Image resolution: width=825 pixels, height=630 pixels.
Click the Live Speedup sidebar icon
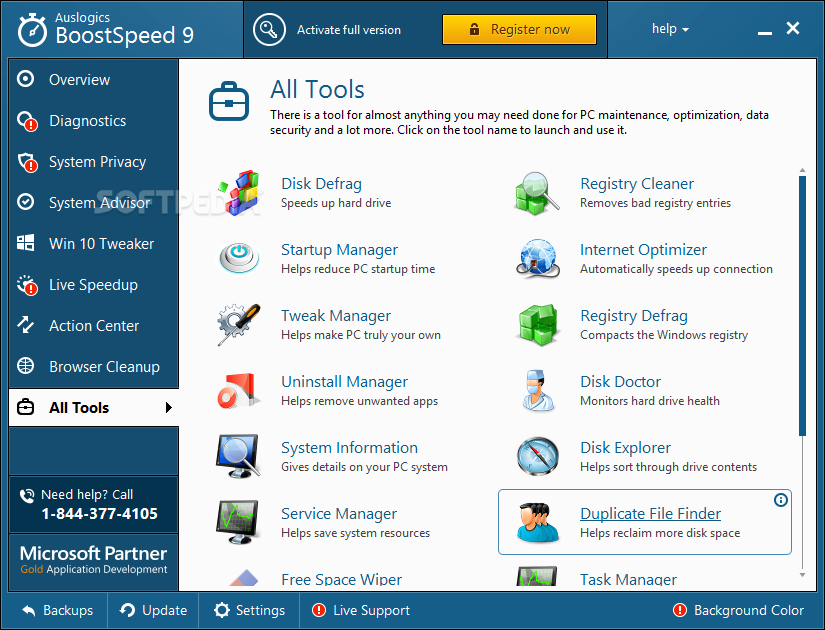click(27, 285)
